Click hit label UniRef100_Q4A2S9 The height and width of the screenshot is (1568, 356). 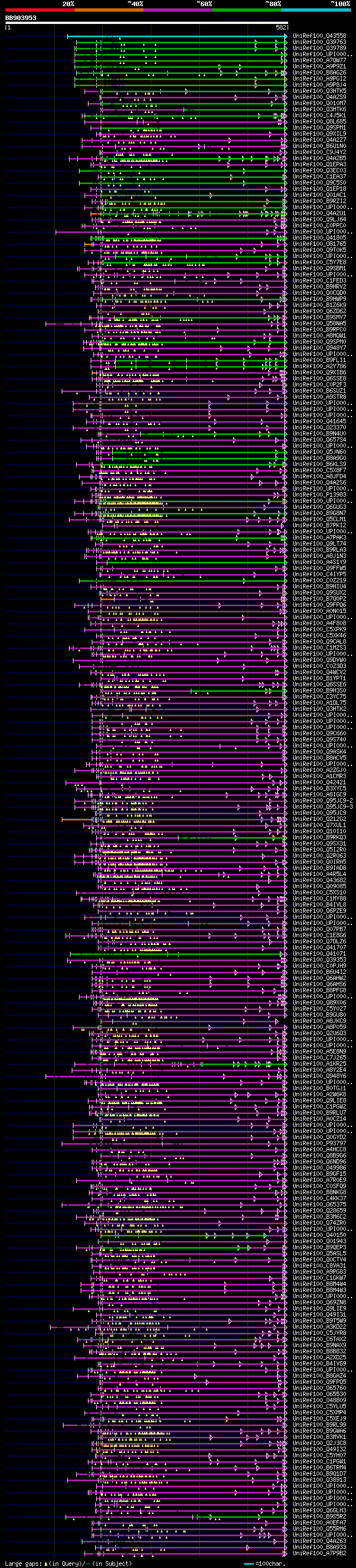(x=319, y=97)
